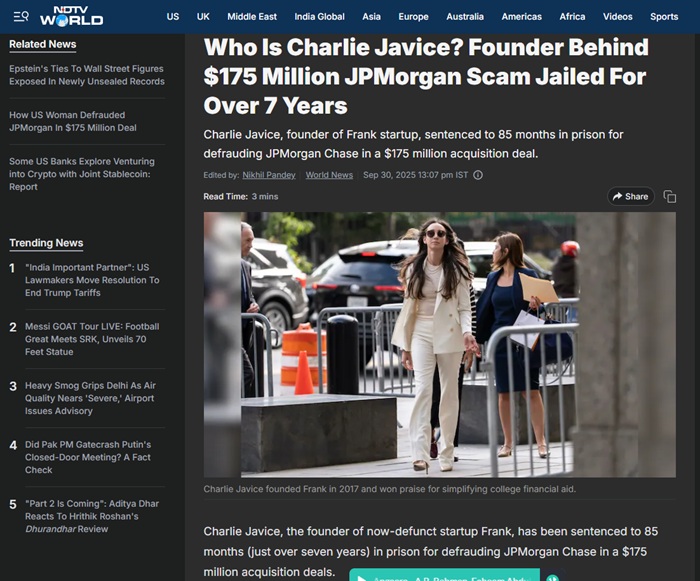Open Messi GOAT Tour LIVE story
700x581 pixels.
[x=92, y=339]
